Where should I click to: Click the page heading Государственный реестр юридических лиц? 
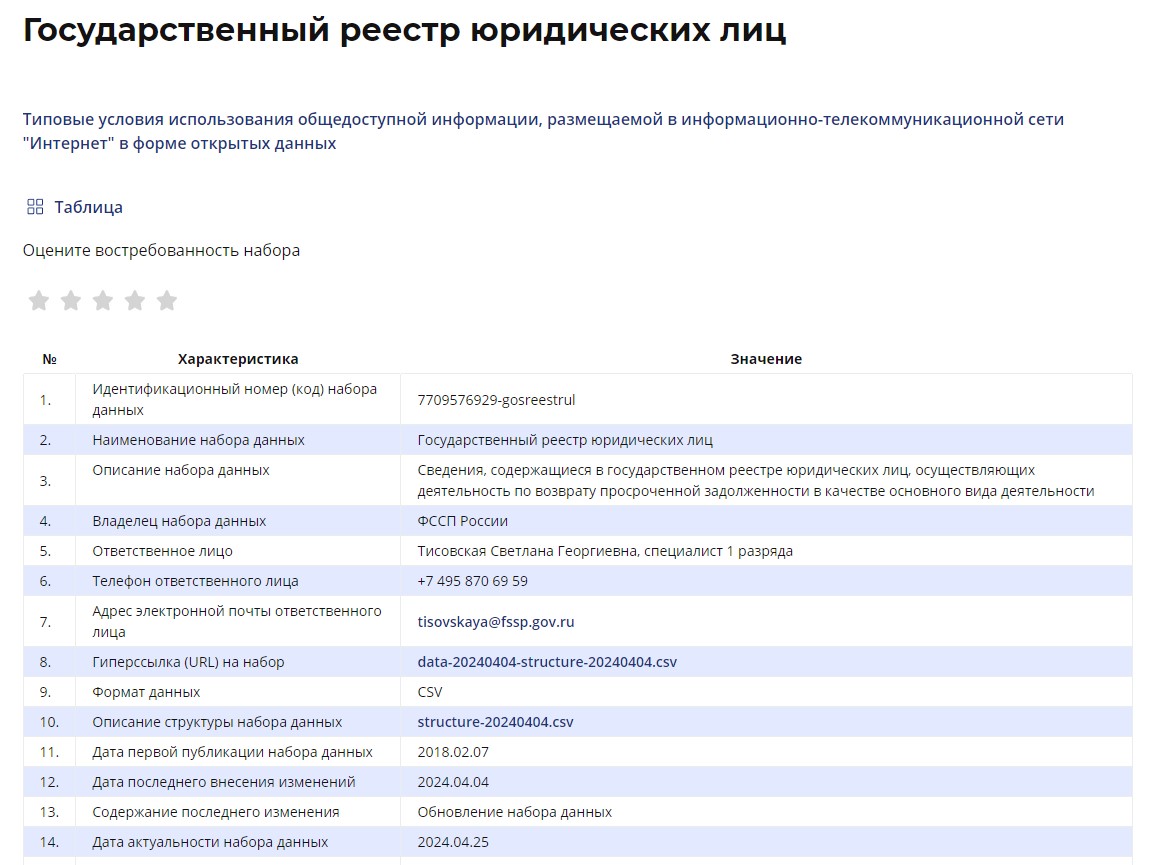pos(404,30)
